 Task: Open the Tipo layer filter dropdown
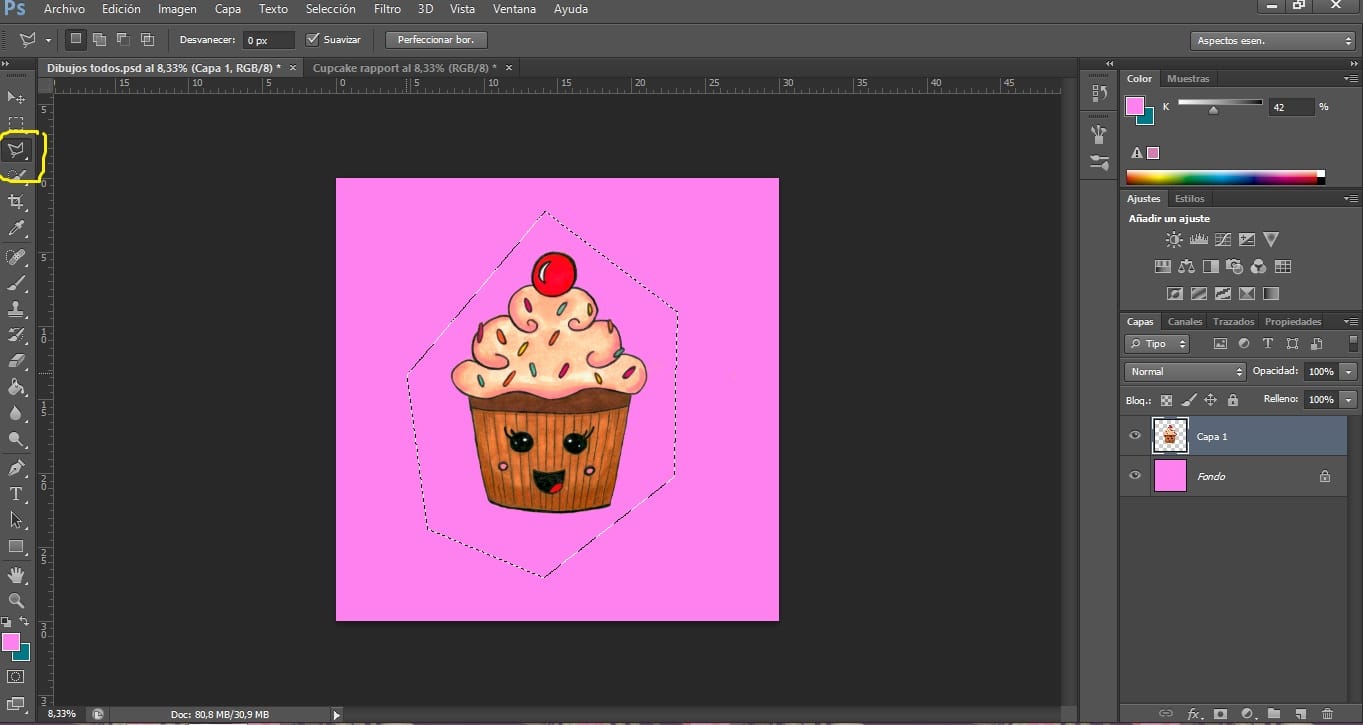pyautogui.click(x=1157, y=343)
